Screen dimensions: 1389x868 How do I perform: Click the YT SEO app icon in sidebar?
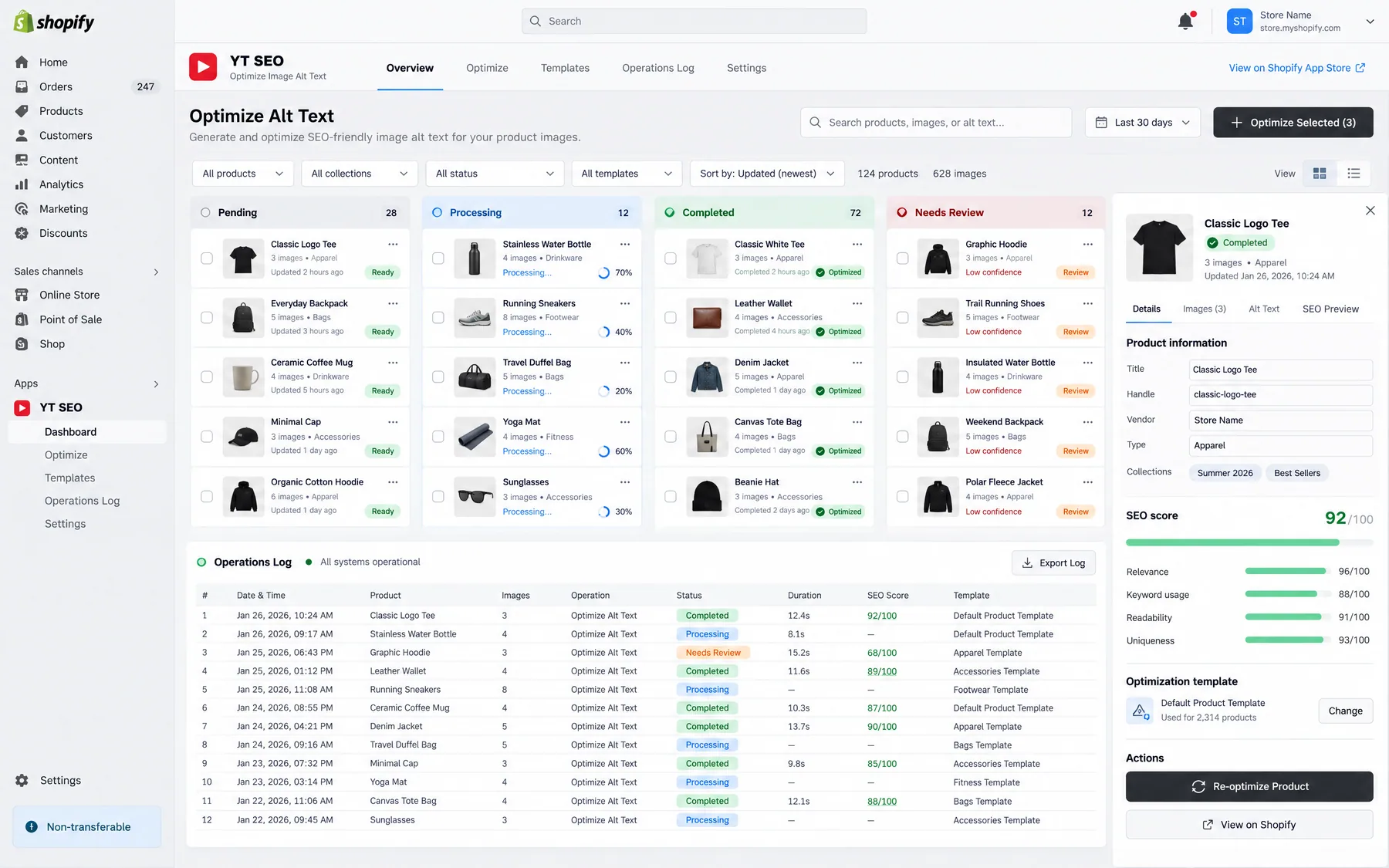22,407
